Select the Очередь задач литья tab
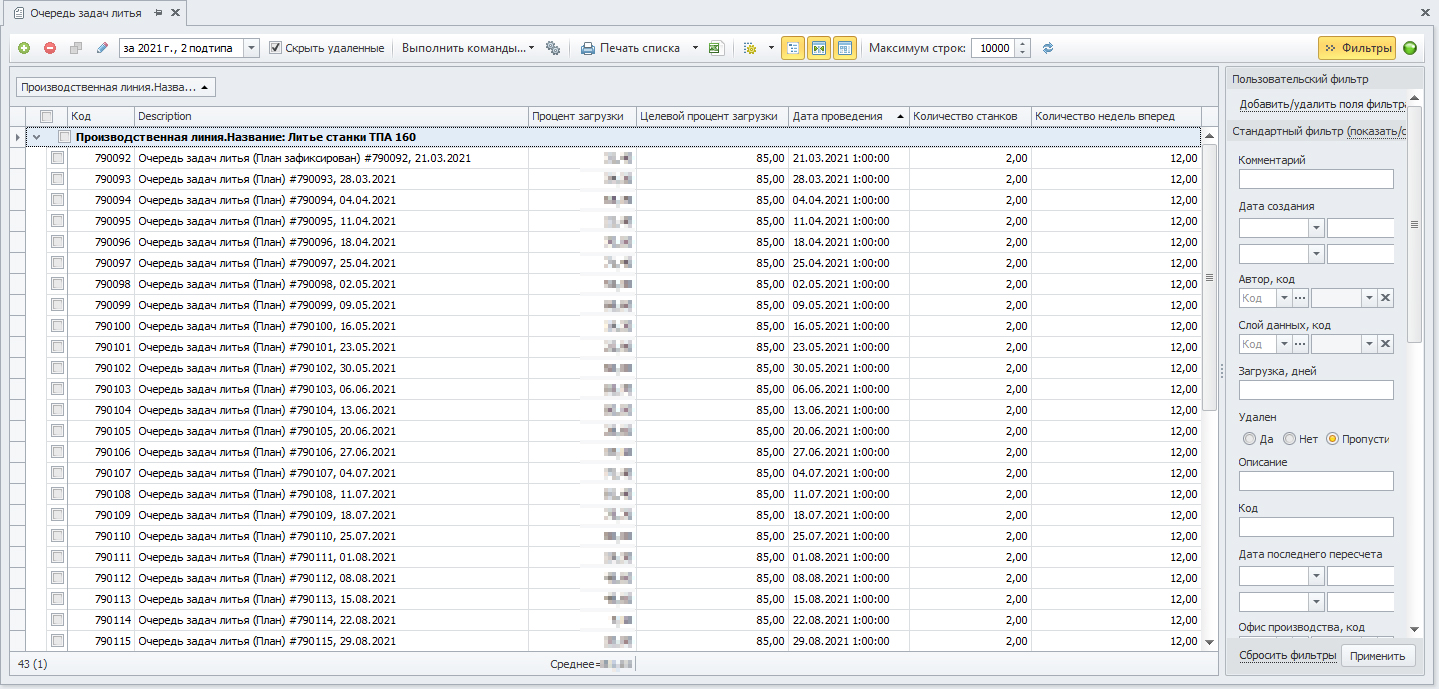Viewport: 1439px width, 689px height. point(84,13)
